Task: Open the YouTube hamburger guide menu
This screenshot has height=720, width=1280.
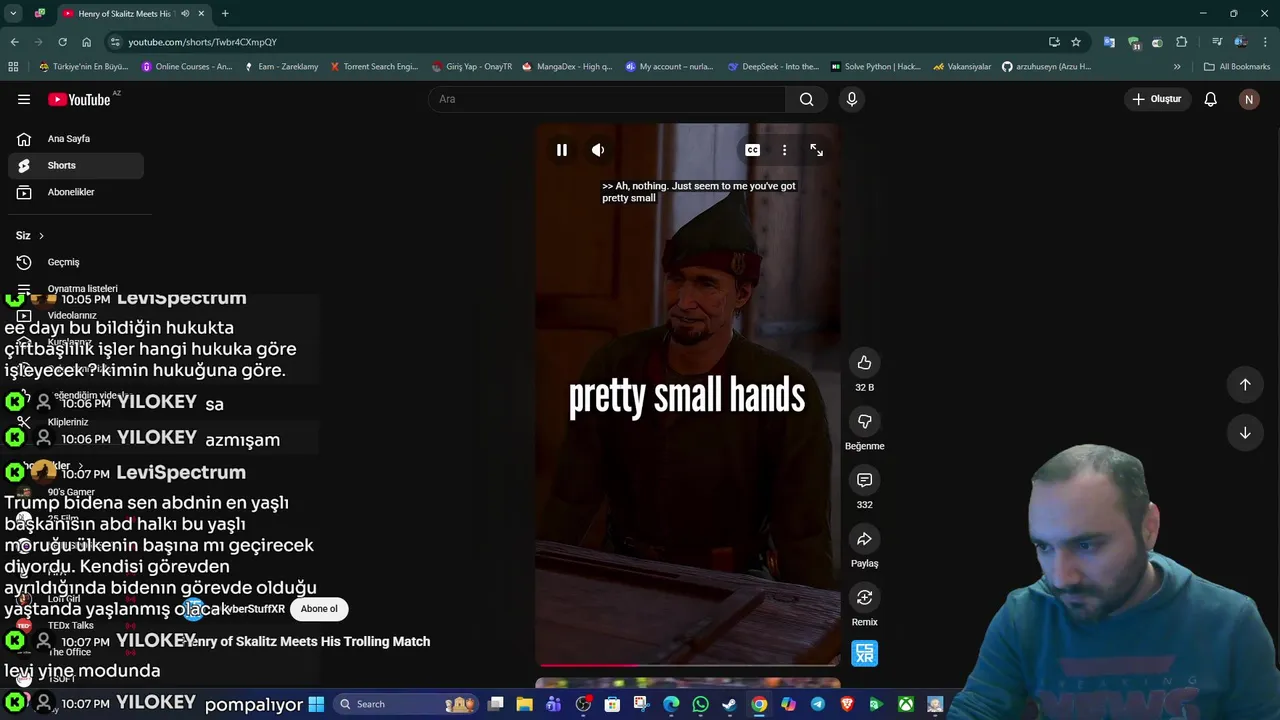Action: [x=24, y=99]
